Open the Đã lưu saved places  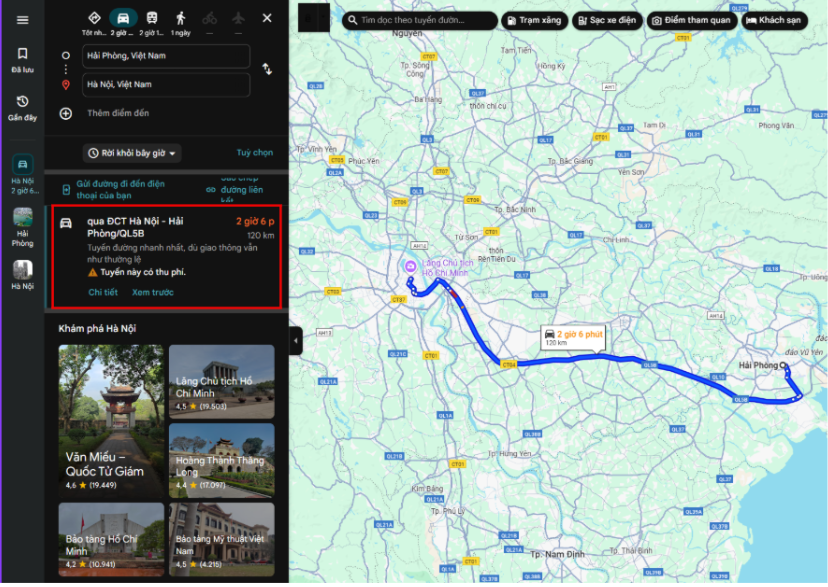pyautogui.click(x=22, y=59)
